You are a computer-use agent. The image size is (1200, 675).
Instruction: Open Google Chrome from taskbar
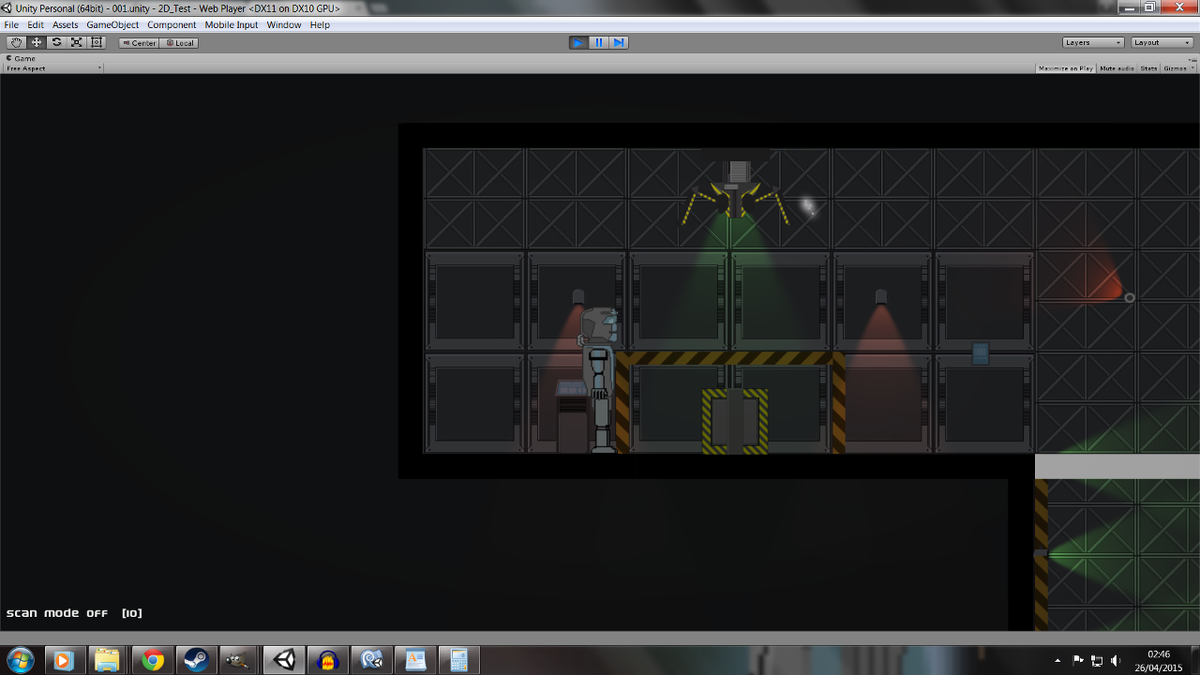152,660
